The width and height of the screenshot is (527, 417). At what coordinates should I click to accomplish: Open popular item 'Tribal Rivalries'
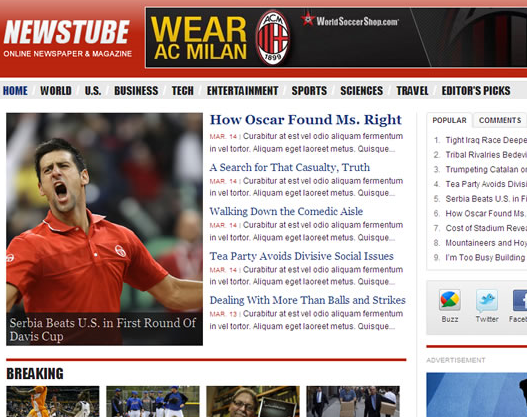click(x=486, y=155)
